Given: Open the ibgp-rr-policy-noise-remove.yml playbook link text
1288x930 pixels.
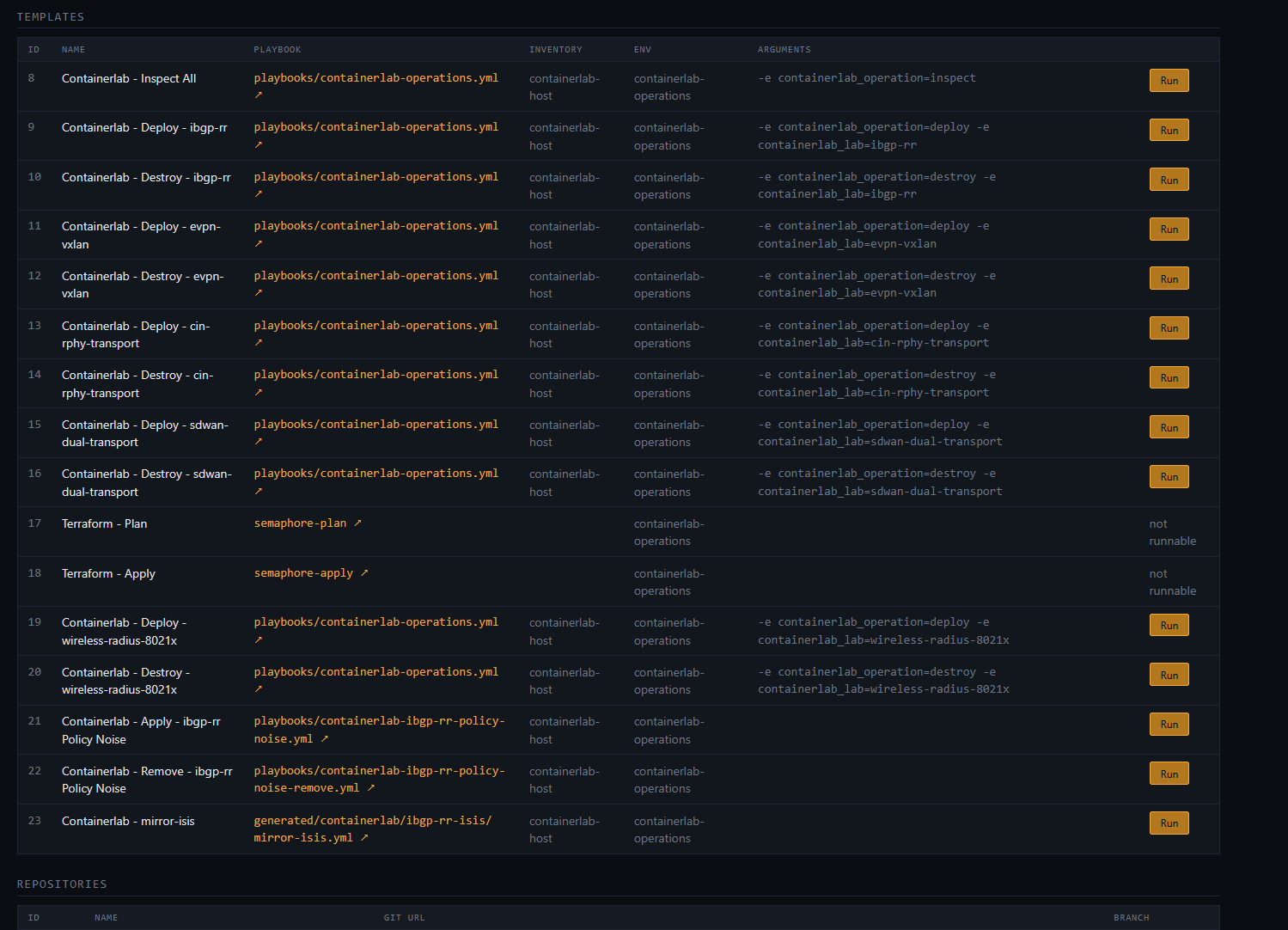Looking at the screenshot, I should pos(379,779).
